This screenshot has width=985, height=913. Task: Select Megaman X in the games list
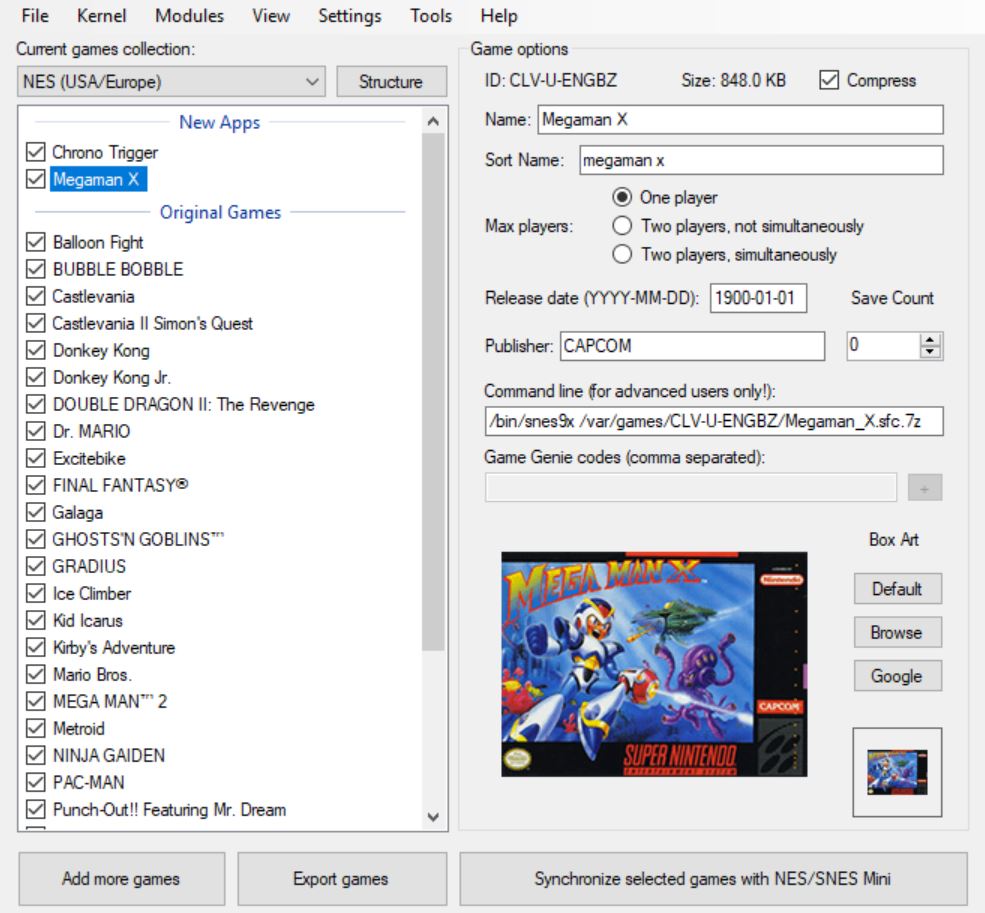click(98, 179)
